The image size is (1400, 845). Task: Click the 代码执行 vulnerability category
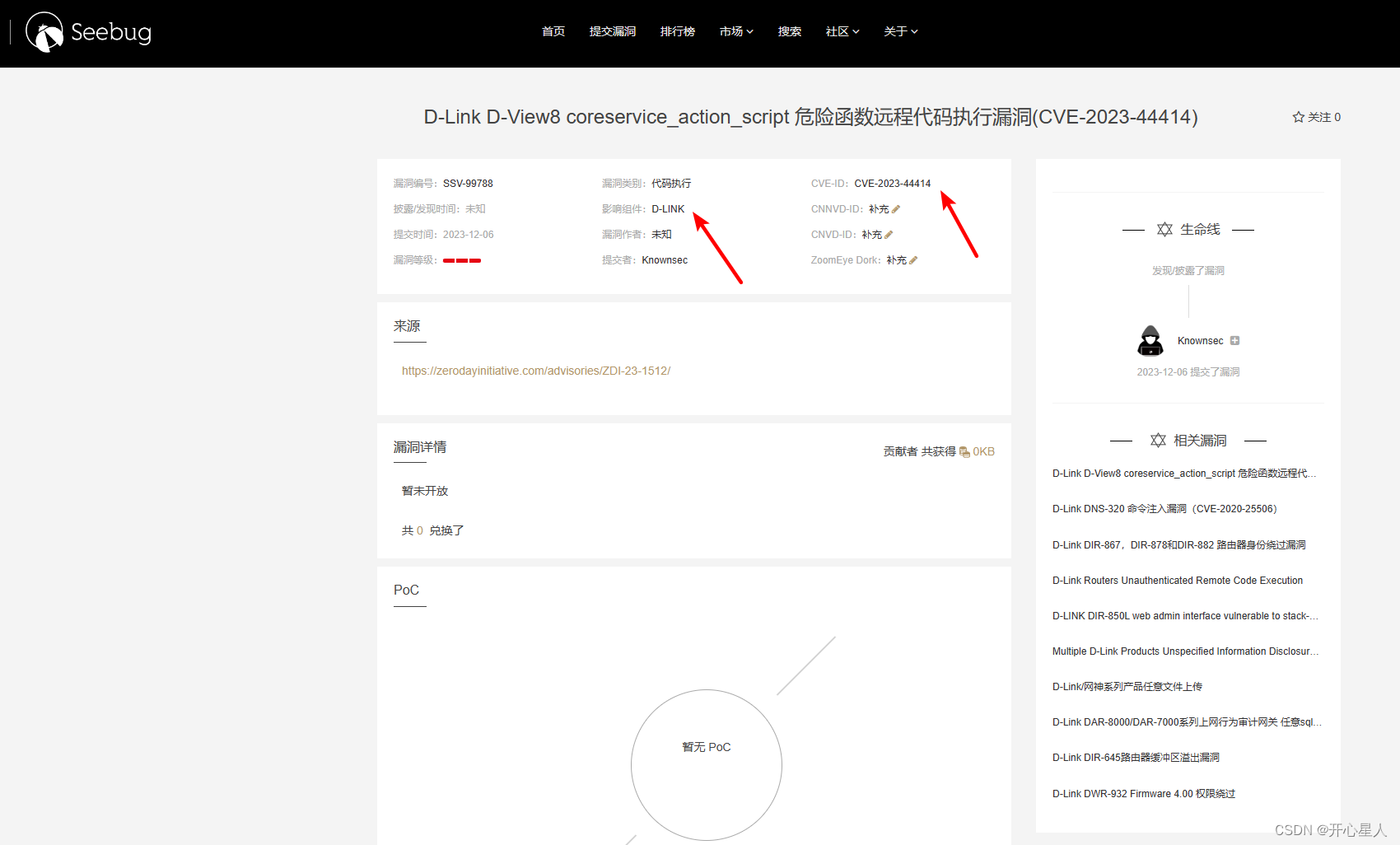tap(671, 184)
